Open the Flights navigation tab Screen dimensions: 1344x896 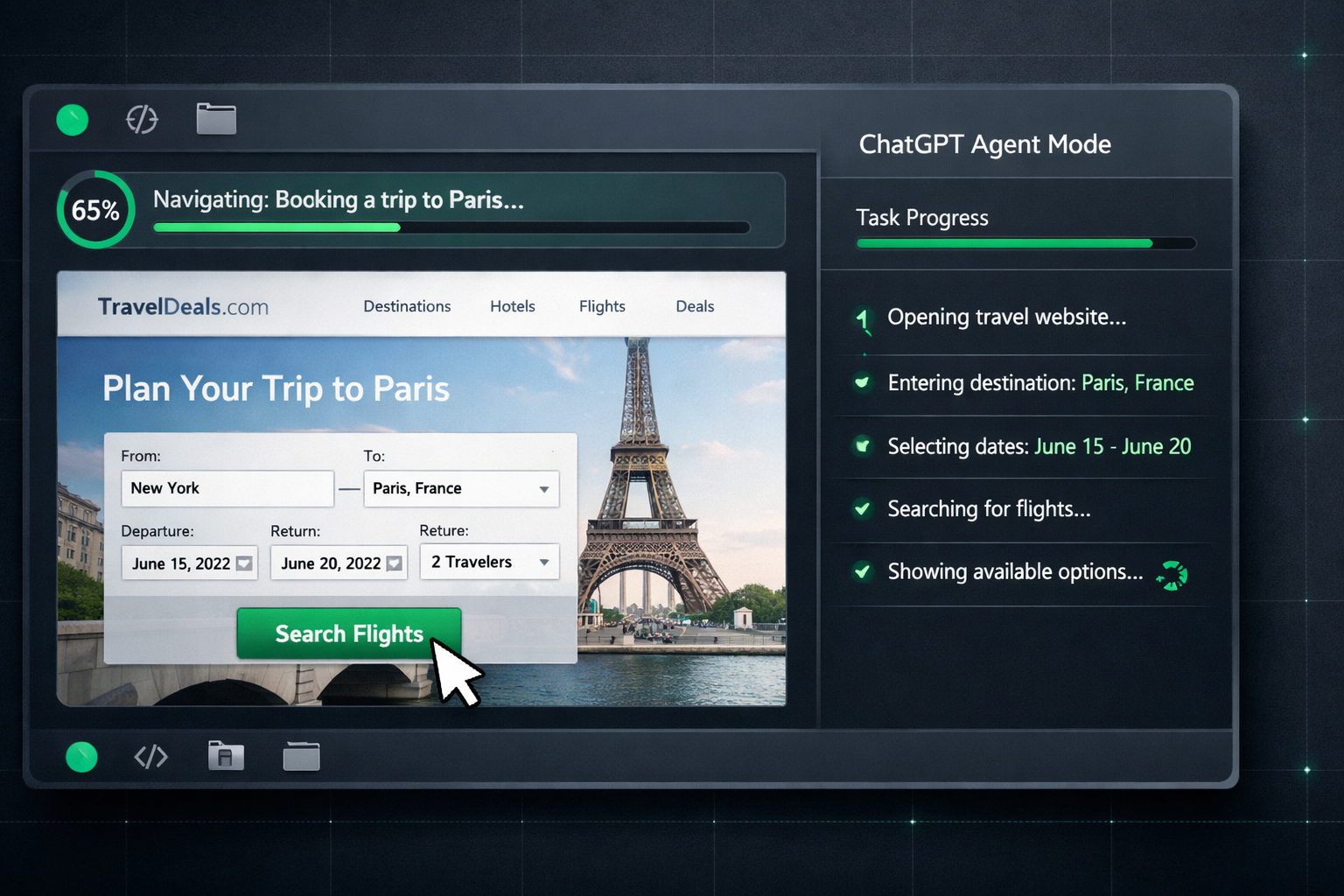[602, 306]
